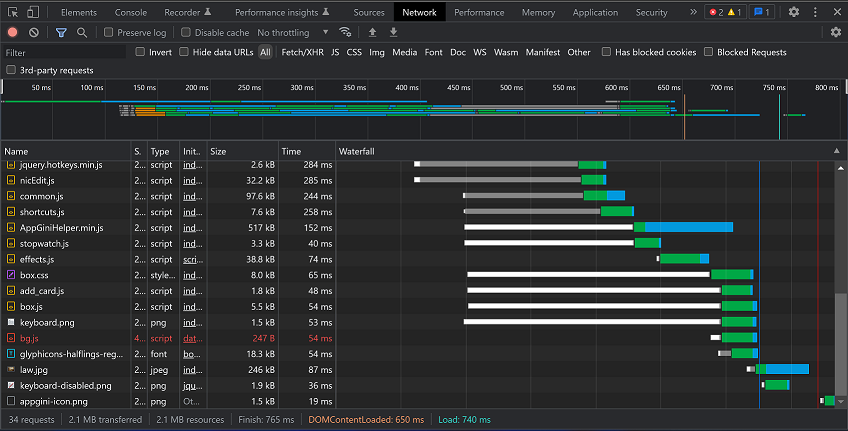Toggle the device toolbar icon
Image resolution: width=848 pixels, height=431 pixels.
pyautogui.click(x=33, y=12)
